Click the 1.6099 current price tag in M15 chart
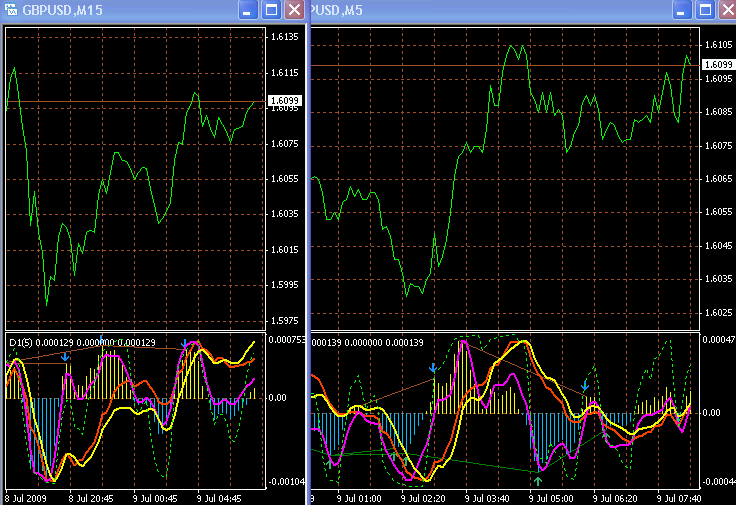 (284, 100)
